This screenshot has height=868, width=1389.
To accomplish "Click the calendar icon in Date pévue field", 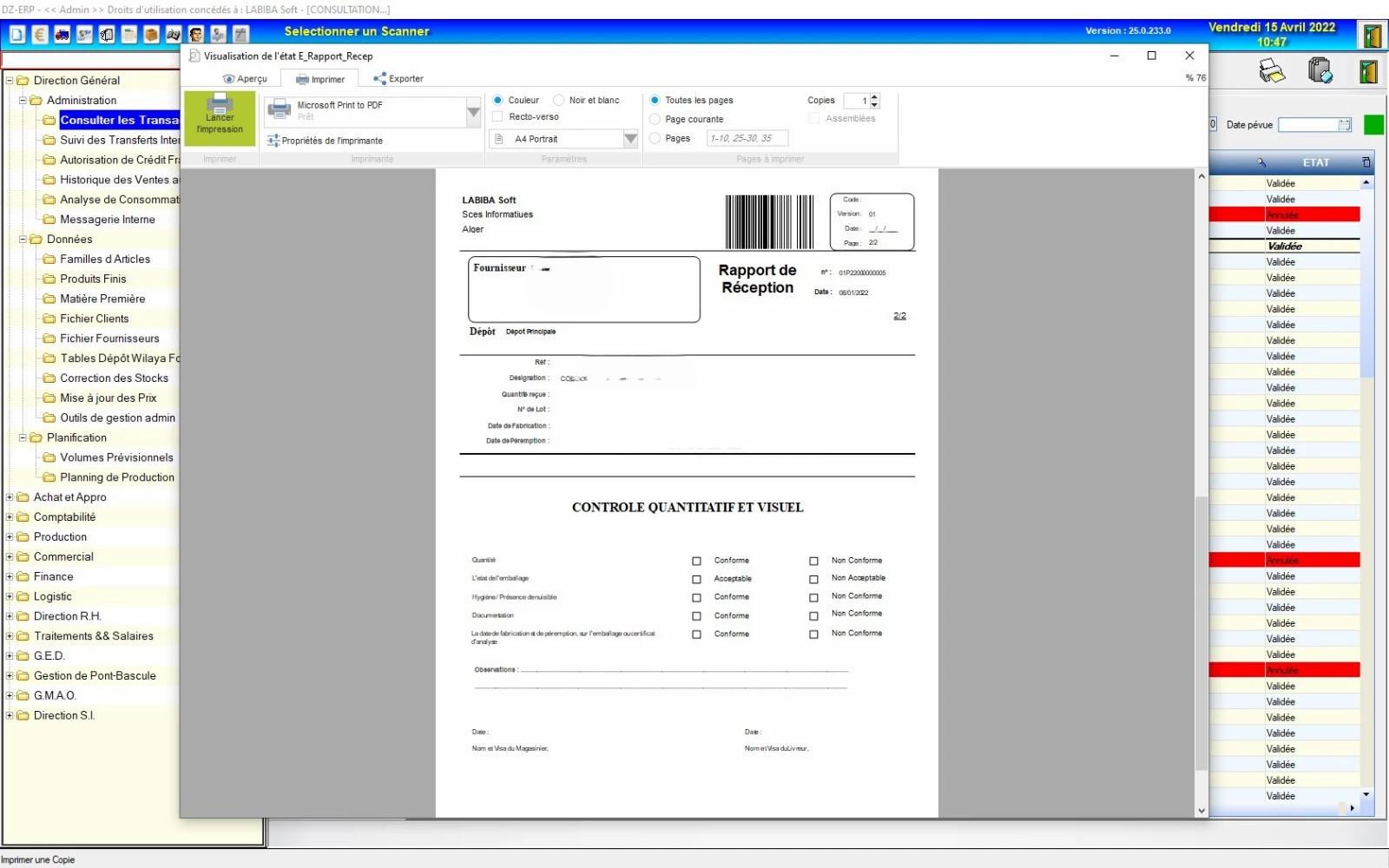I will 1345,125.
